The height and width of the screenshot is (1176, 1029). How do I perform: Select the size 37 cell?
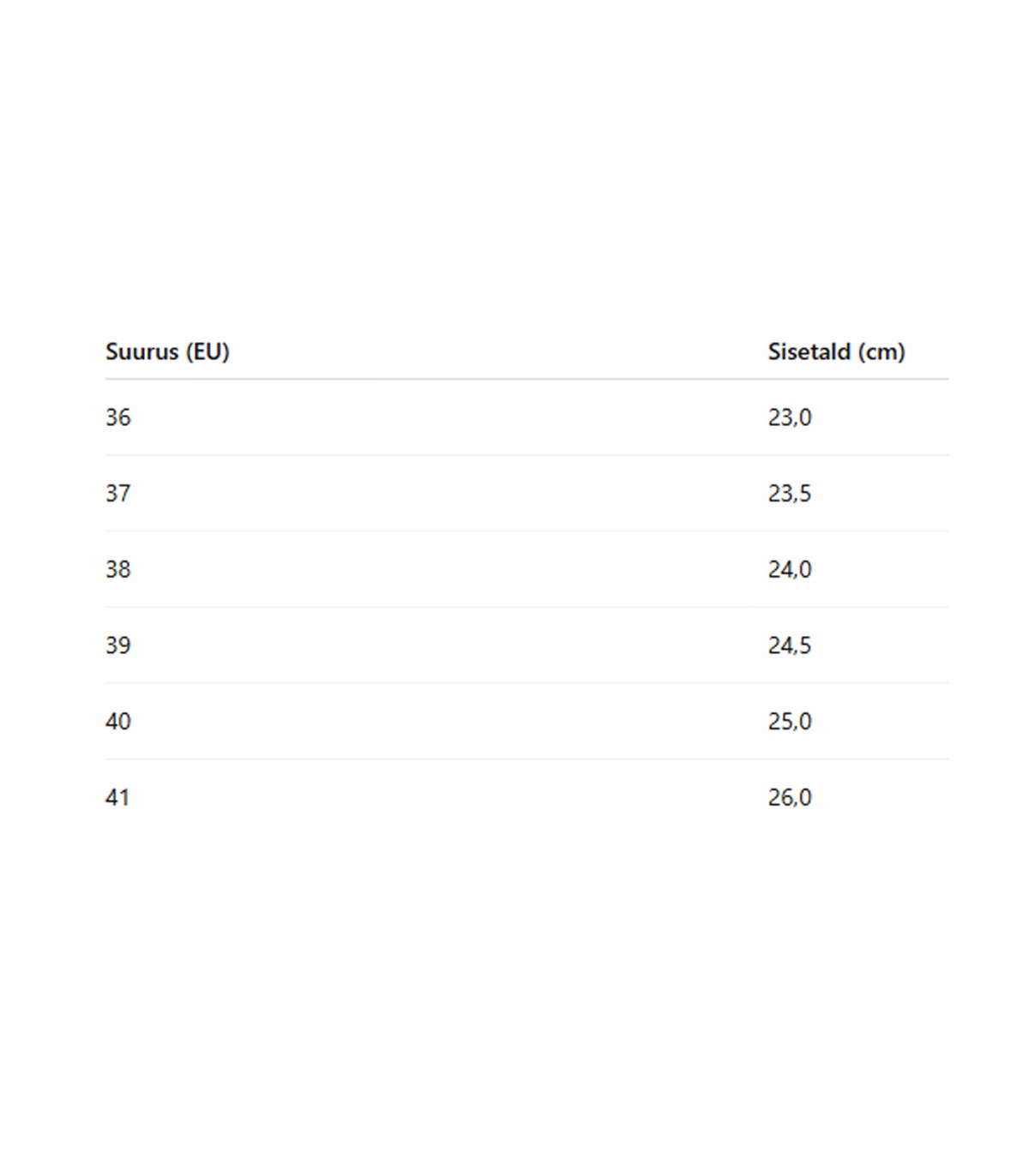click(x=118, y=494)
